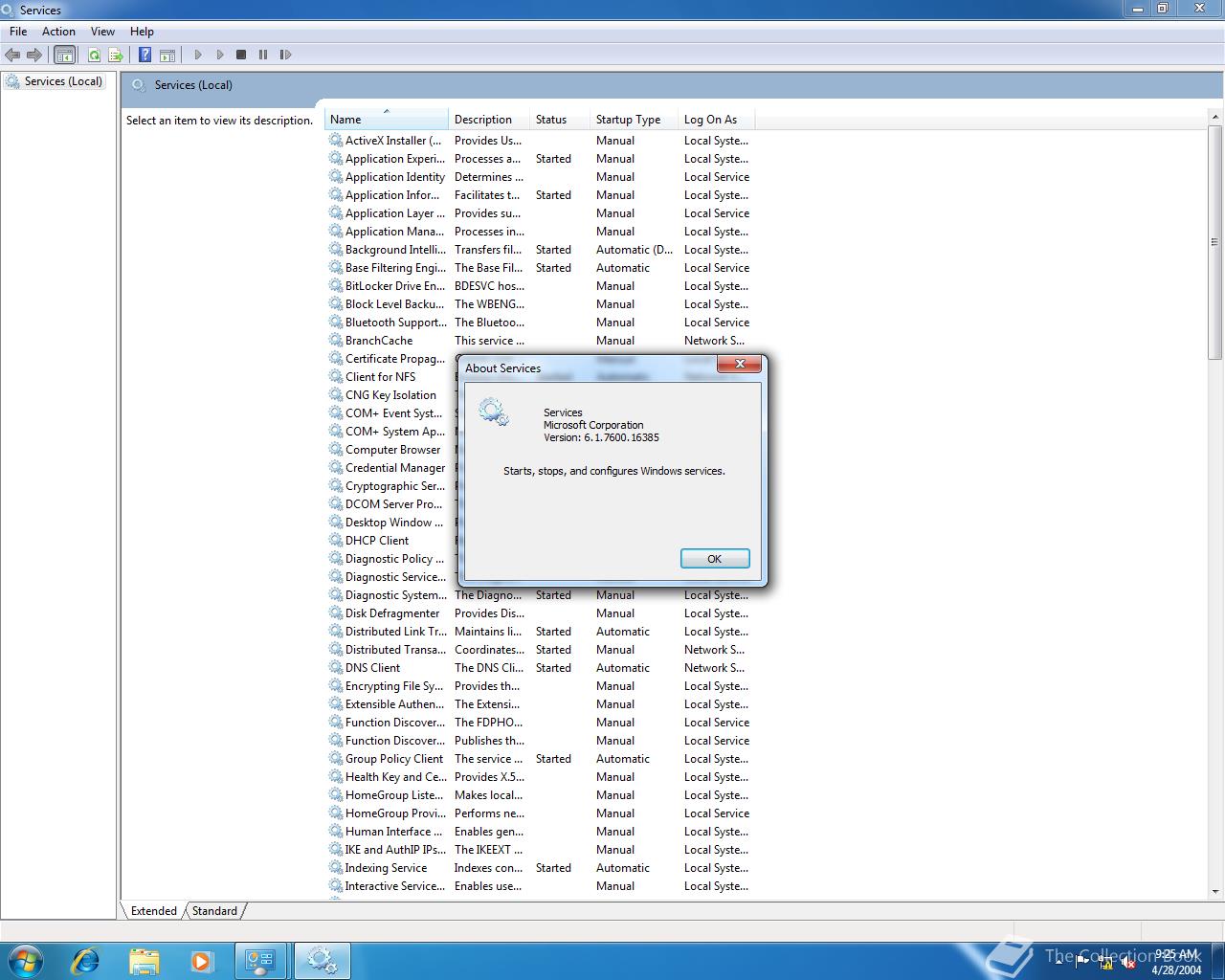
Task: Select the Computer Browser service
Action: pyautogui.click(x=392, y=449)
